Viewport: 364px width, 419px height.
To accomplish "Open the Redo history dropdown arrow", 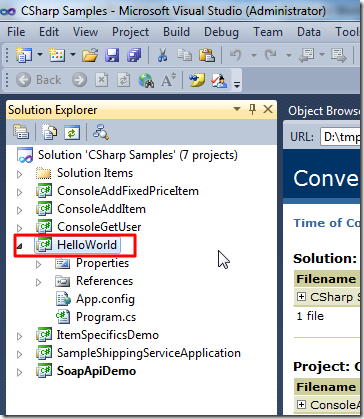I will coord(289,55).
